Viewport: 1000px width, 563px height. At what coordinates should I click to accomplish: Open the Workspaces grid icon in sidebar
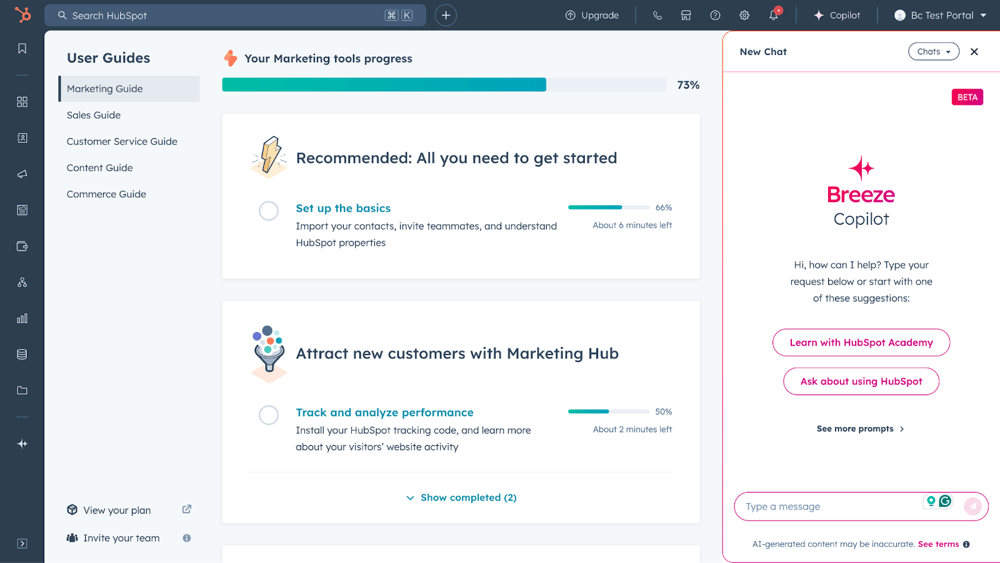(x=22, y=102)
